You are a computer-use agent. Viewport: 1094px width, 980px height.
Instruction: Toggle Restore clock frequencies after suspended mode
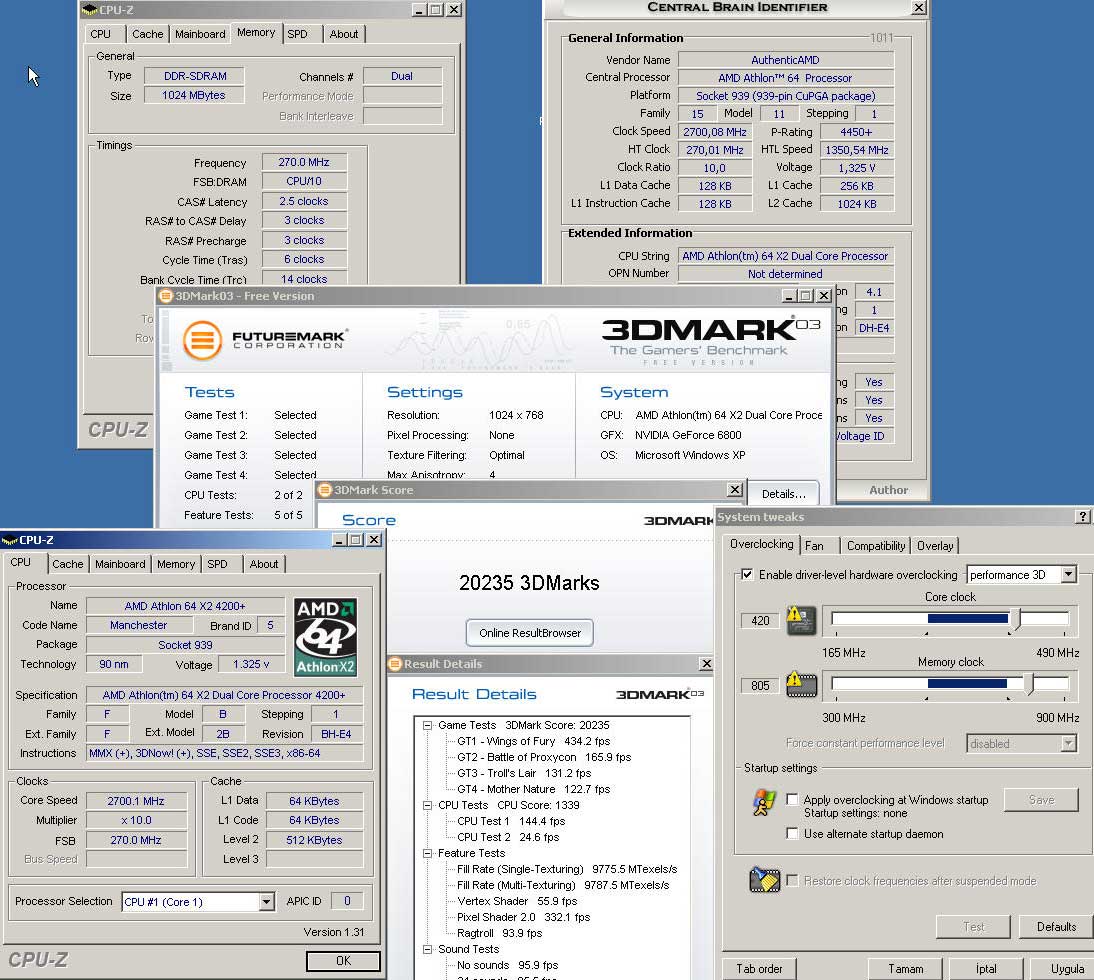(x=792, y=880)
